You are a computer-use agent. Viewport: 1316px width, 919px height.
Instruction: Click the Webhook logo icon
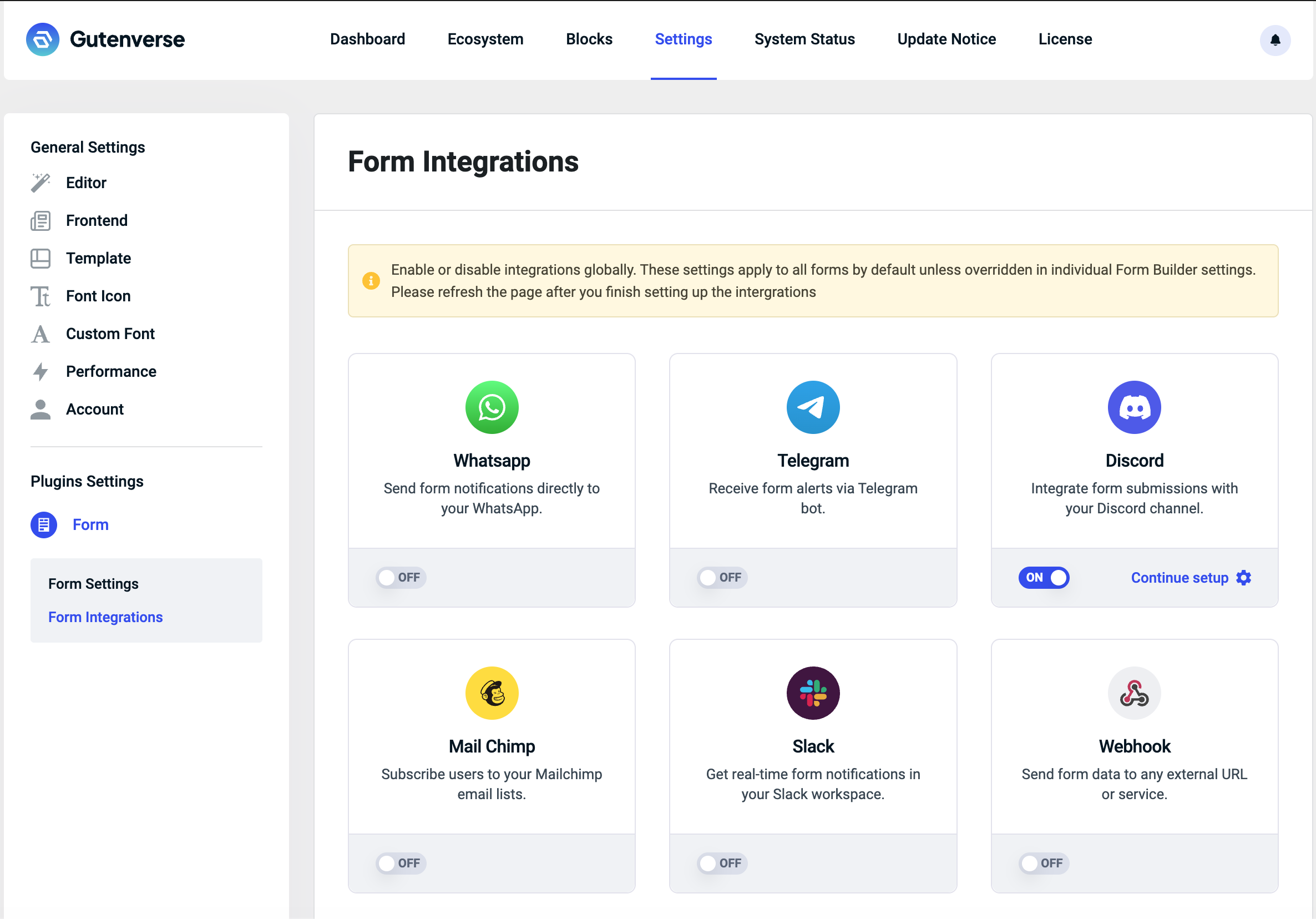tap(1135, 693)
